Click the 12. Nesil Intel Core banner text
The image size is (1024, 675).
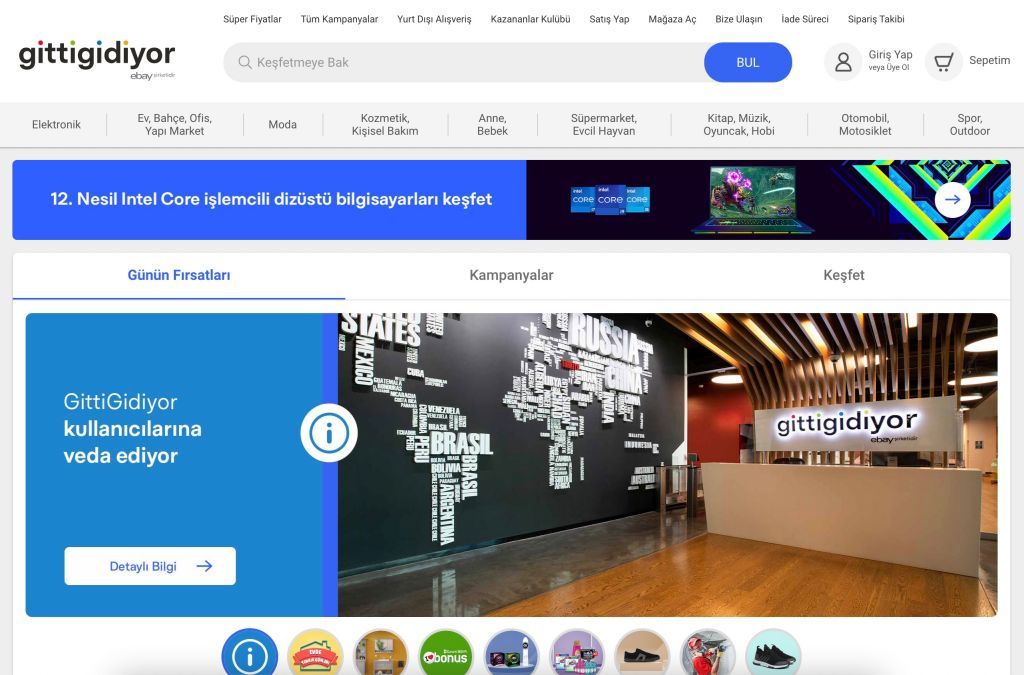(271, 199)
